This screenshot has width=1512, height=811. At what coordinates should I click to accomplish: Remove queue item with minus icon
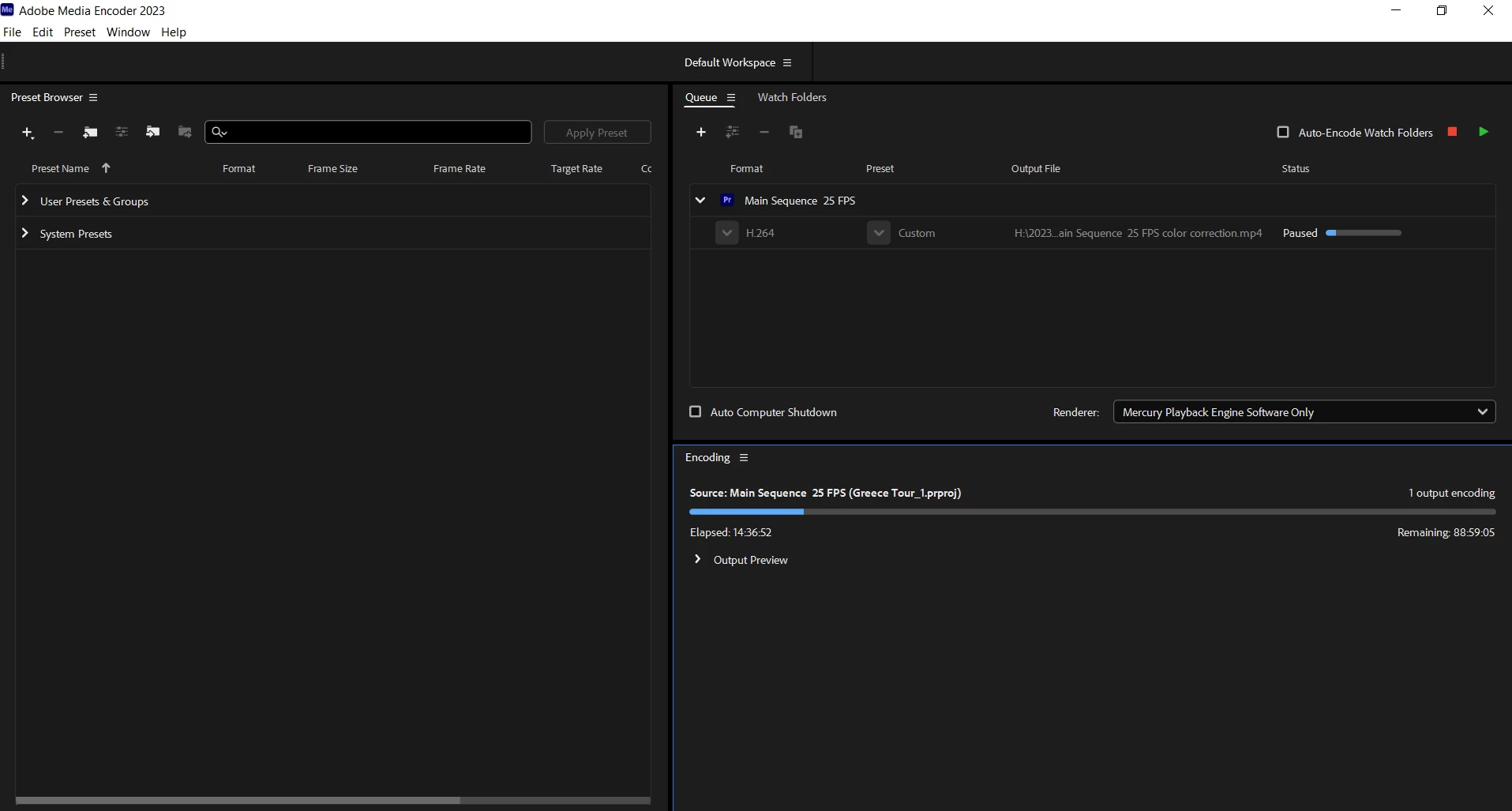[x=764, y=132]
